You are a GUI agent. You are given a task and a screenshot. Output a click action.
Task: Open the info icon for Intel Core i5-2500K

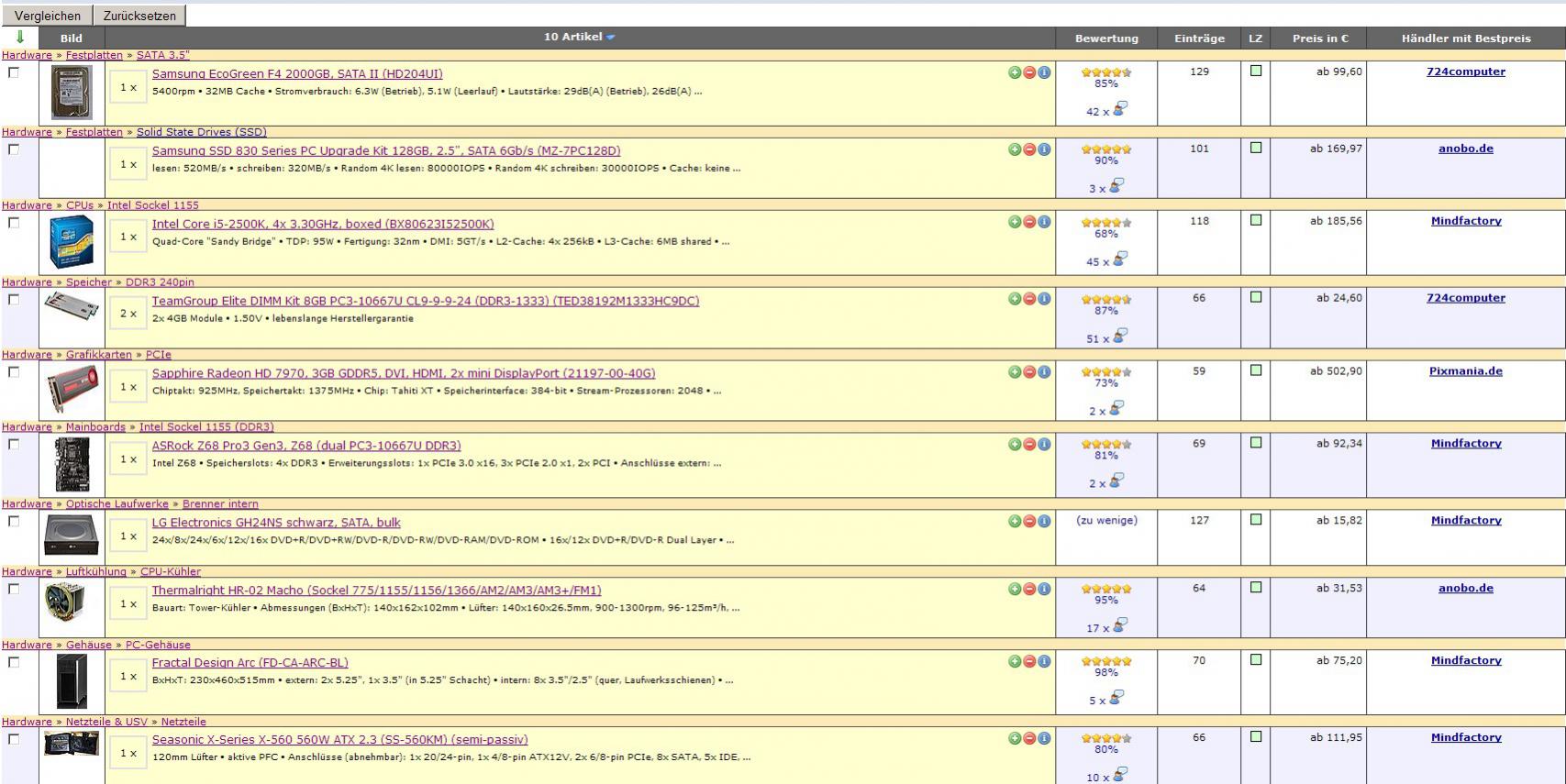pyautogui.click(x=1044, y=222)
